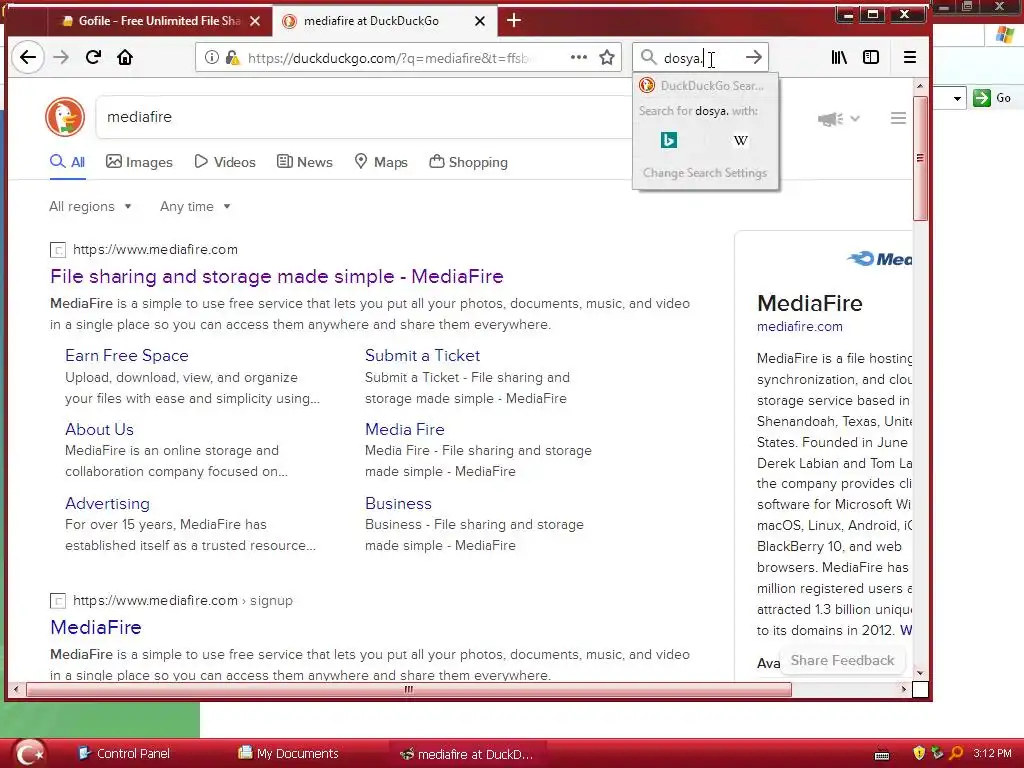Click the vertical scrollbar thumb

pos(920,158)
